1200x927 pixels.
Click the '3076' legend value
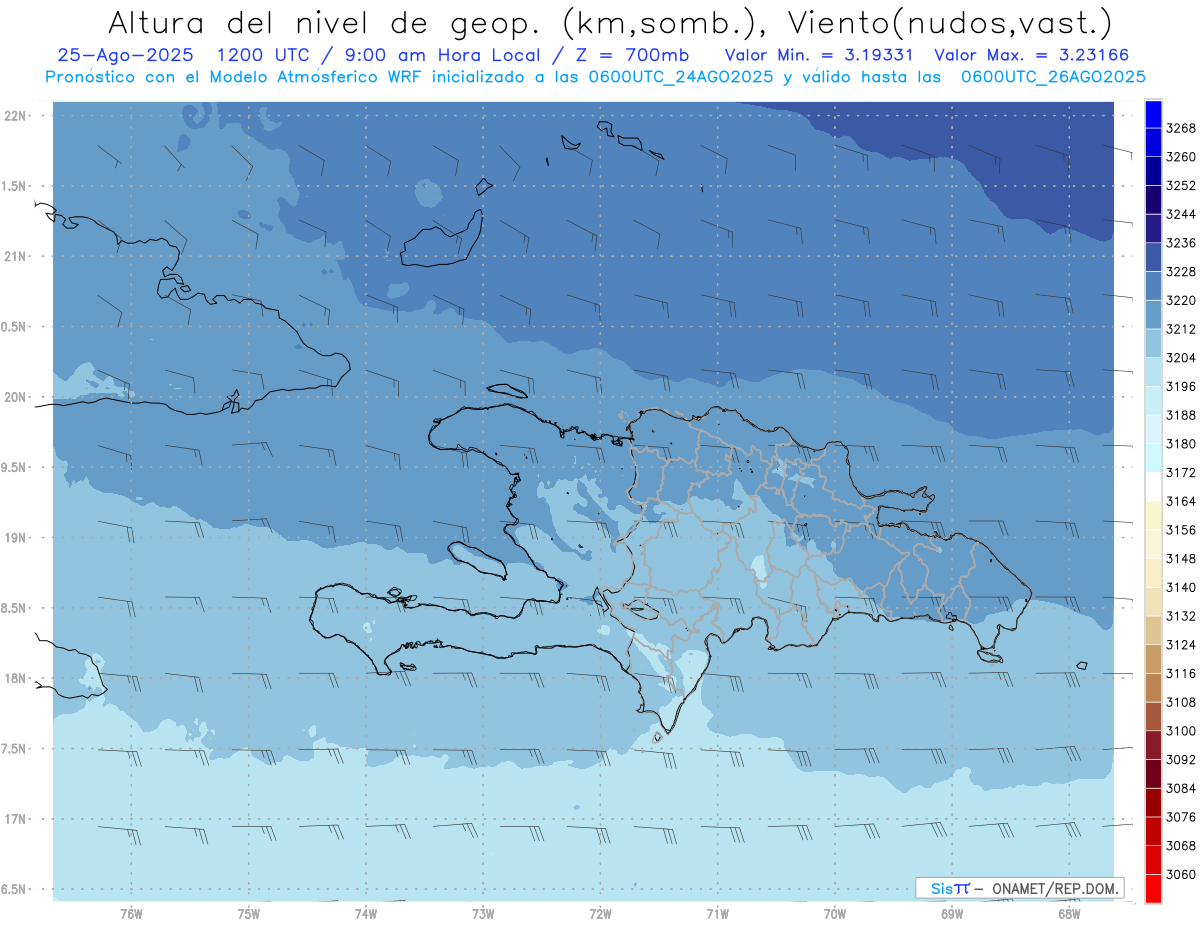click(1181, 817)
